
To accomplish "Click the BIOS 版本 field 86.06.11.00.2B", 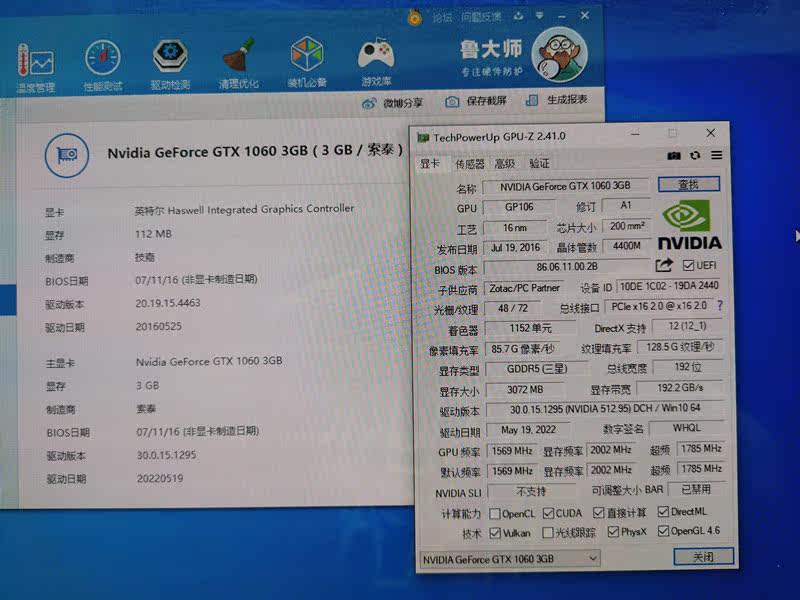I will click(x=566, y=267).
